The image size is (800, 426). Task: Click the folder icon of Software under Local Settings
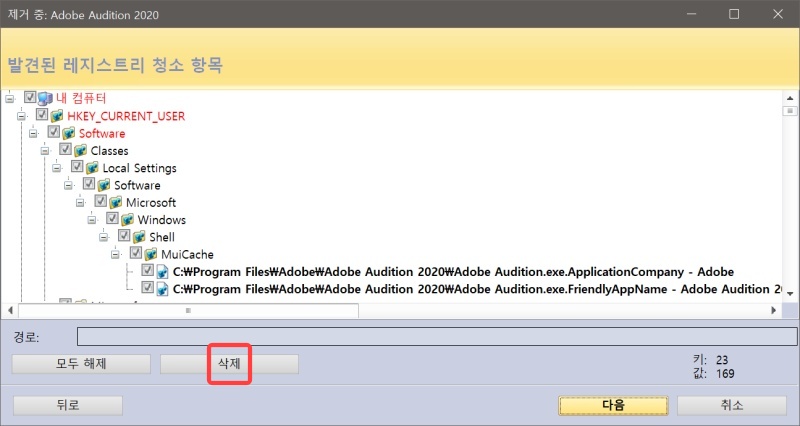pyautogui.click(x=104, y=185)
